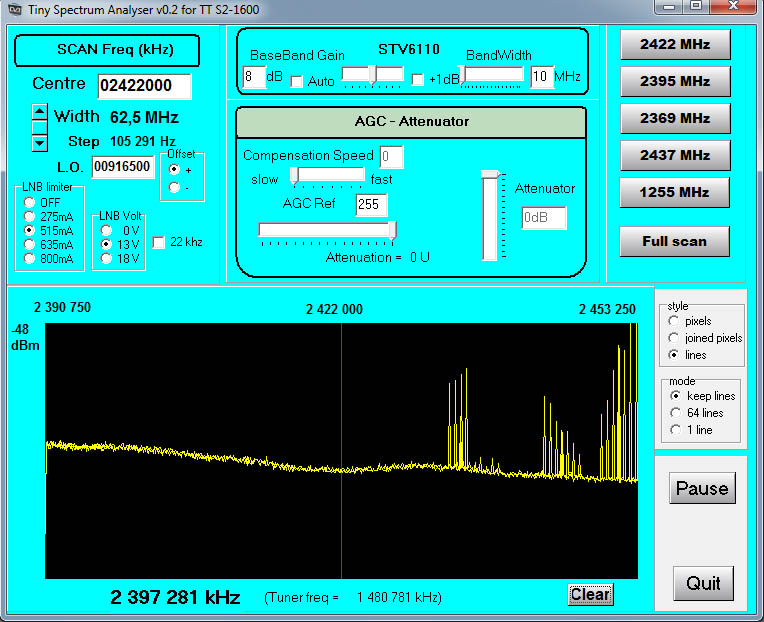Increase scan width with up arrow
The image size is (764, 622).
point(39,112)
